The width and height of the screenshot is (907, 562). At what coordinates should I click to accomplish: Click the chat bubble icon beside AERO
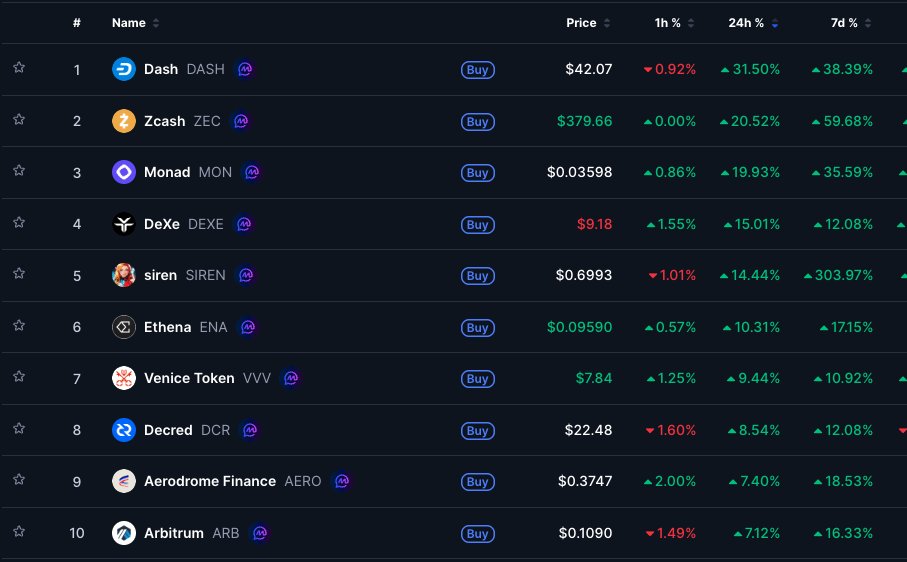(x=342, y=481)
